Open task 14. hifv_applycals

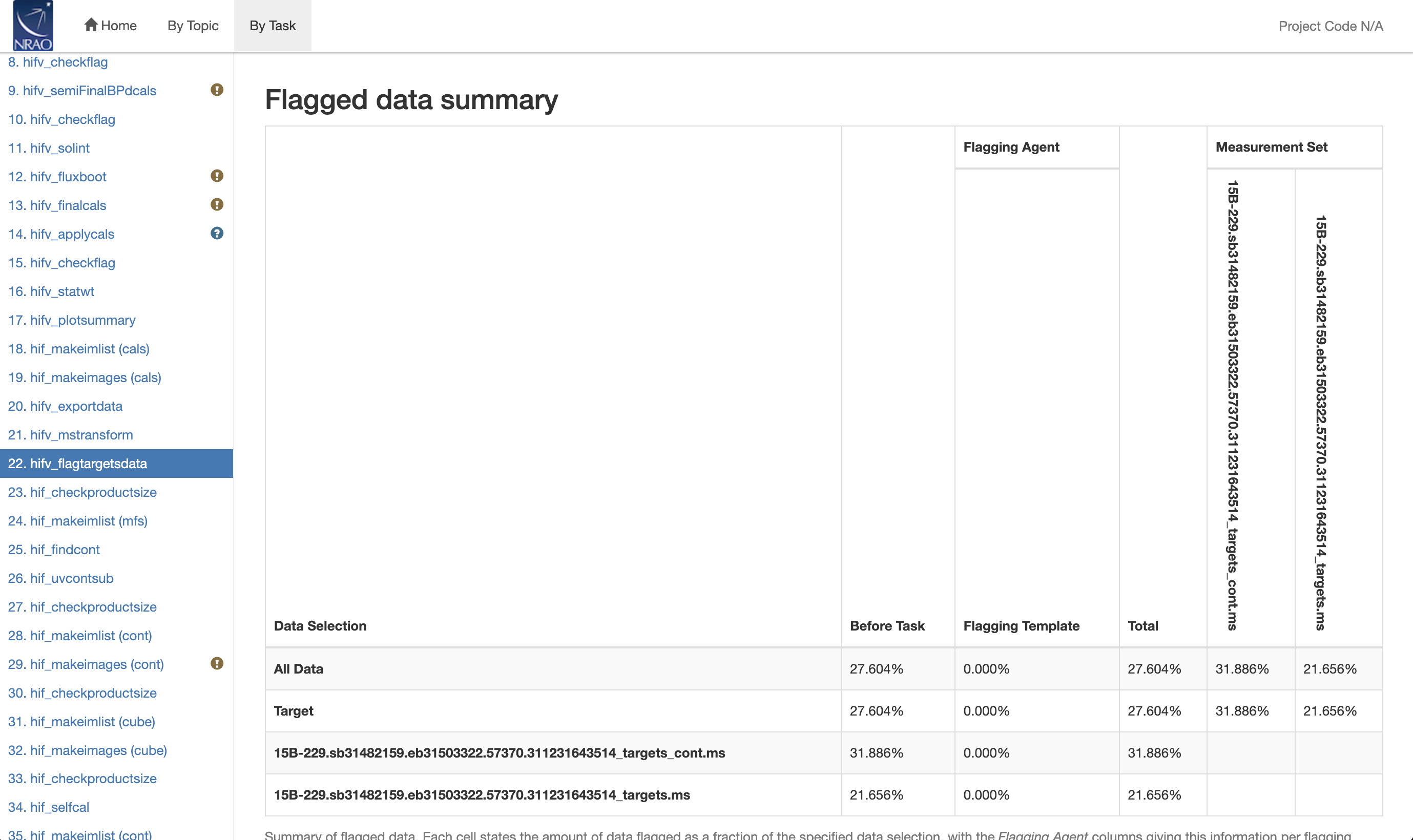coord(61,235)
